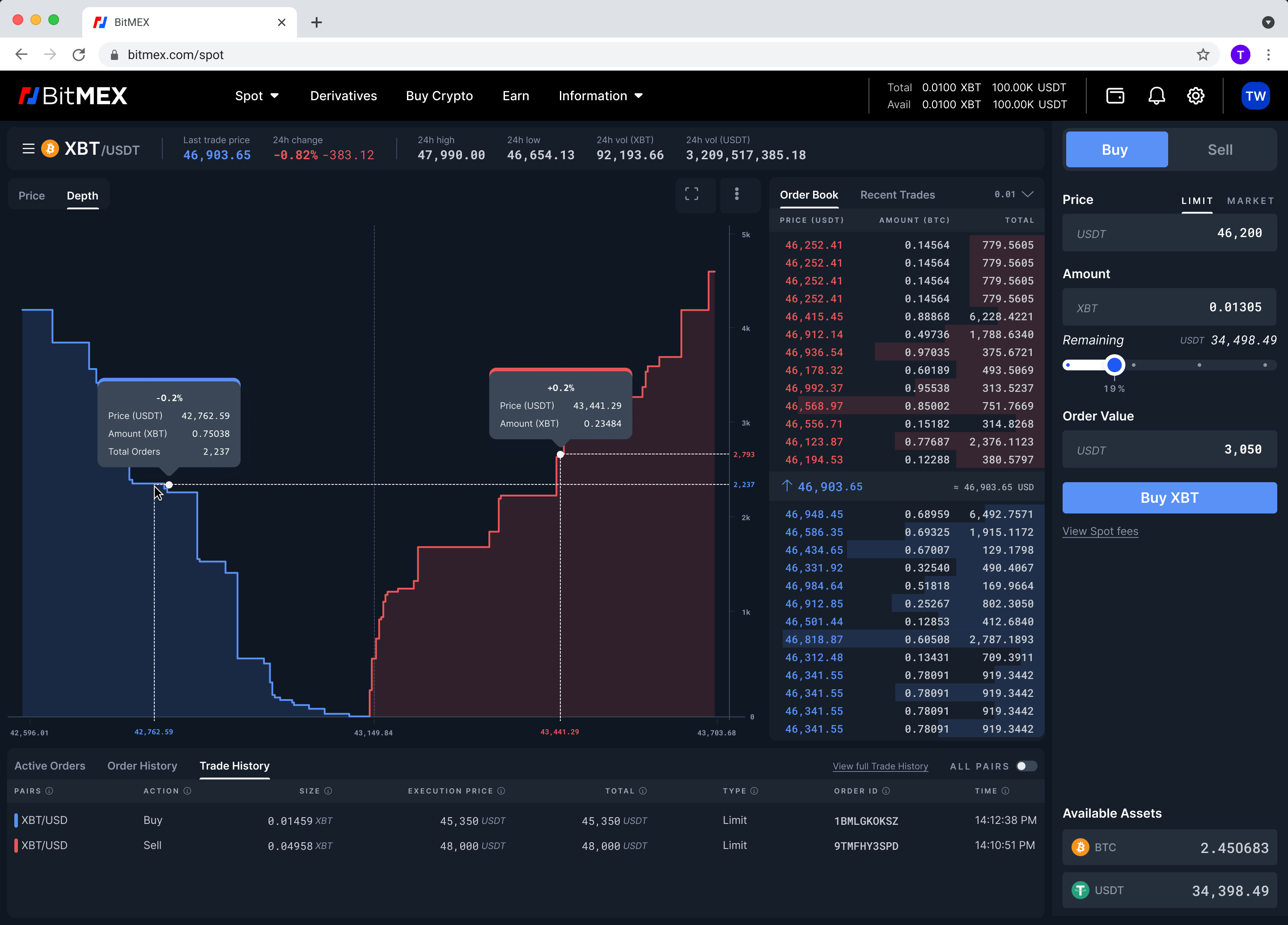
Task: Click order ID 1BMLGKOKSZ
Action: pyautogui.click(x=866, y=821)
